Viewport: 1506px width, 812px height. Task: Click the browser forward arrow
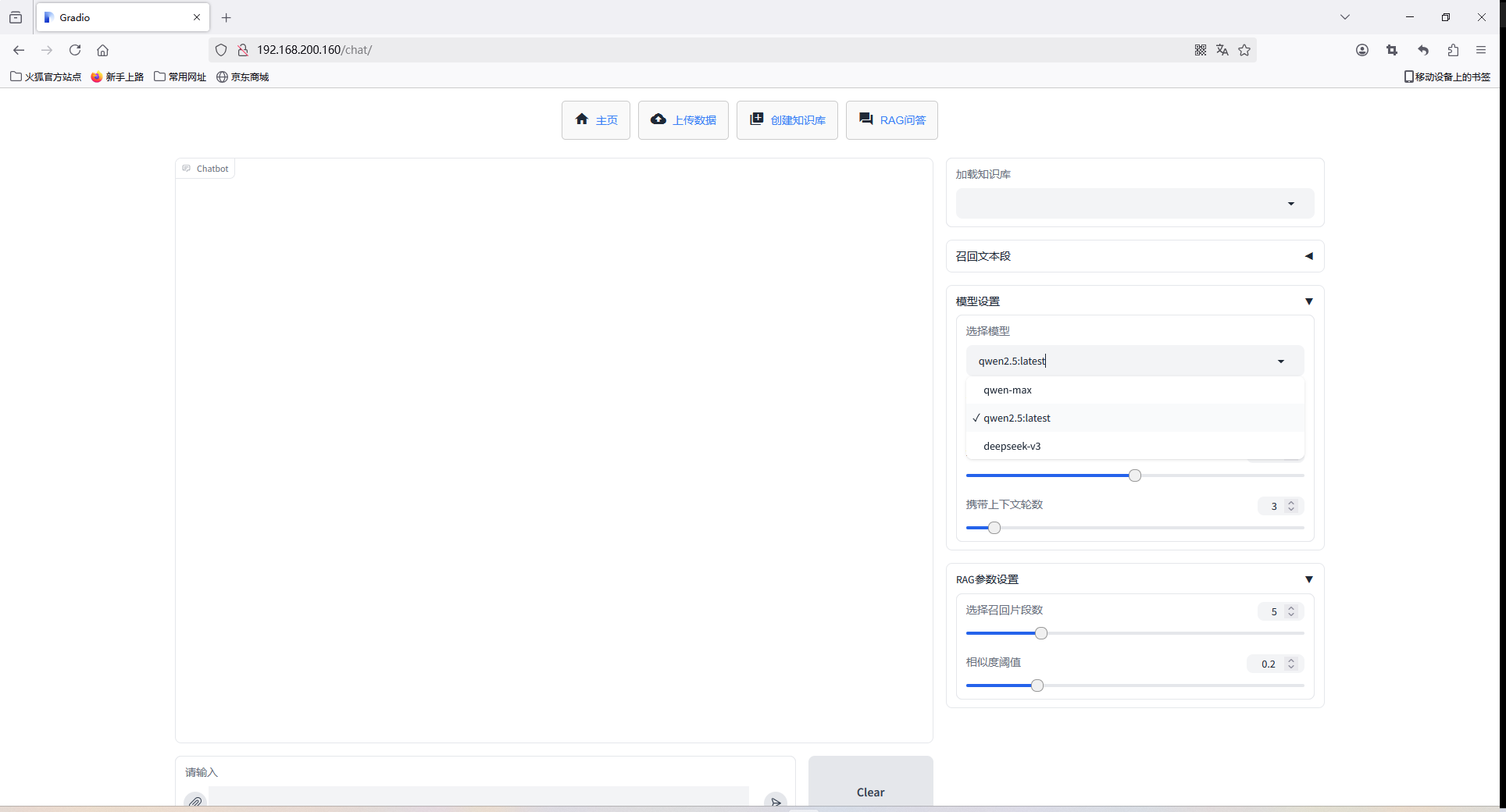pyautogui.click(x=47, y=50)
